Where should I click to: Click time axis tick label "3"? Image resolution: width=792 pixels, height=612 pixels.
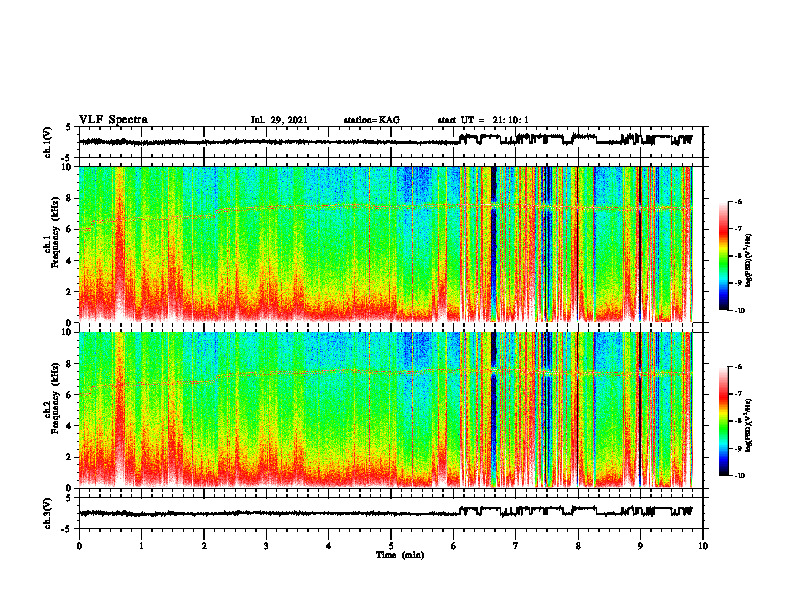pyautogui.click(x=266, y=545)
